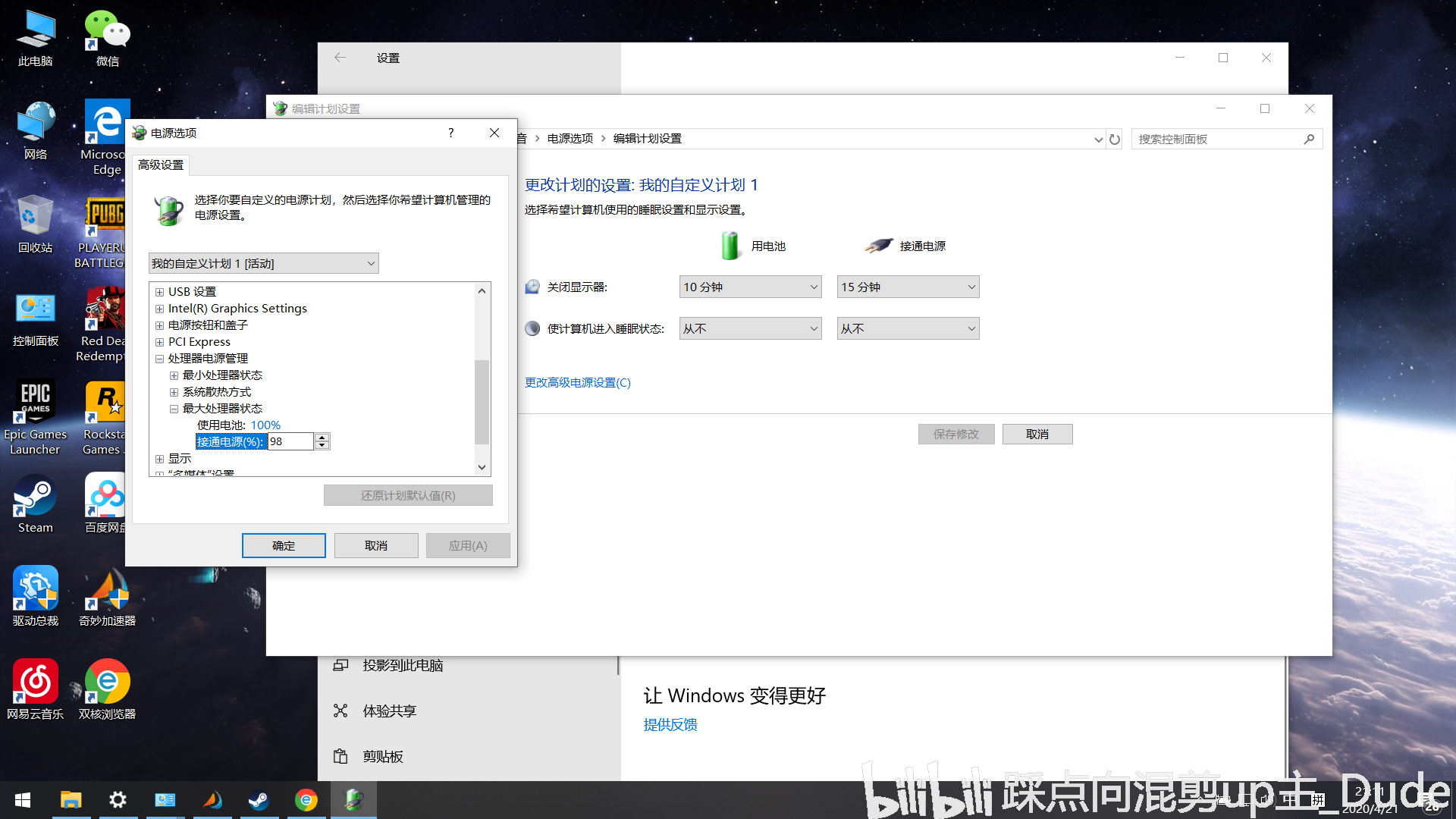This screenshot has width=1456, height=819.
Task: Collapse the 处理器电源管理 node
Action: click(x=159, y=359)
